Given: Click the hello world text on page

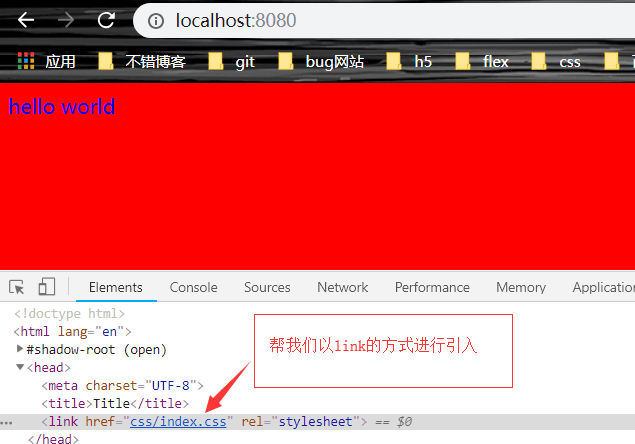Looking at the screenshot, I should click(62, 107).
